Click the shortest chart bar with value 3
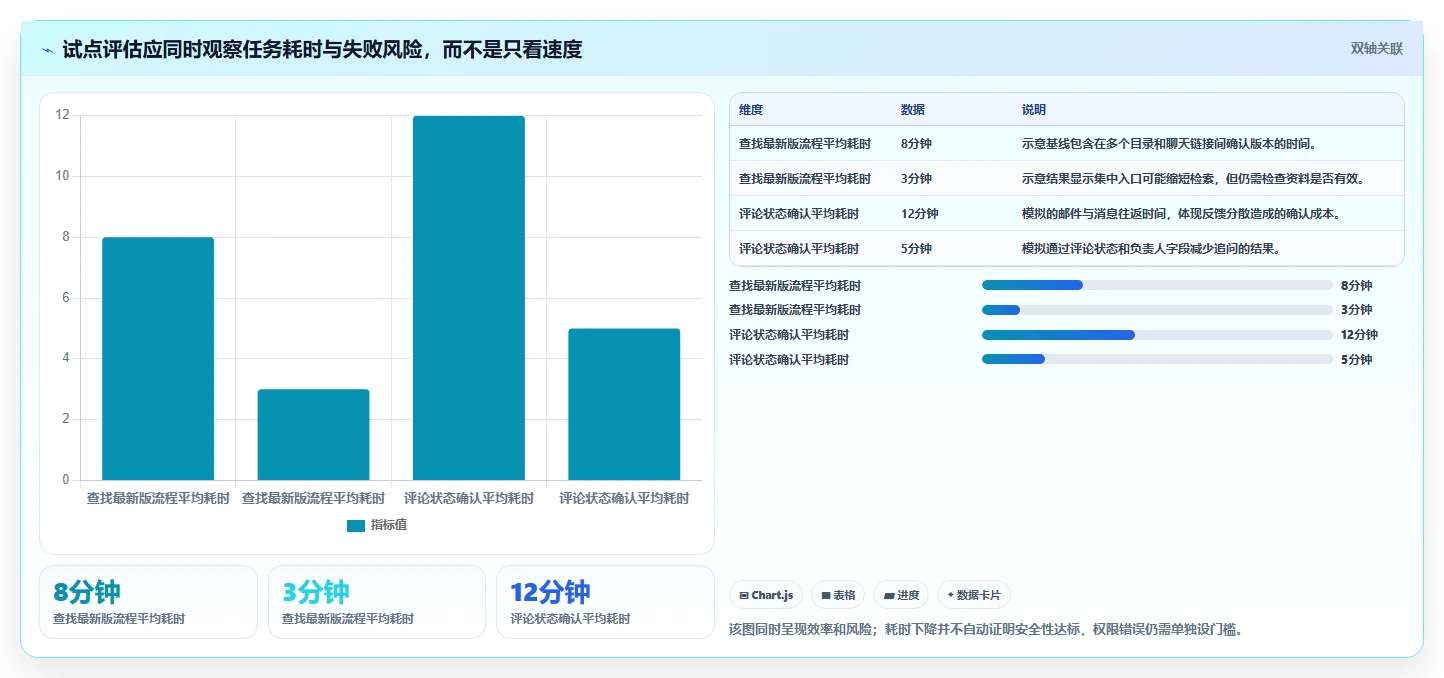Screen dimensions: 1444x678 pyautogui.click(x=313, y=435)
